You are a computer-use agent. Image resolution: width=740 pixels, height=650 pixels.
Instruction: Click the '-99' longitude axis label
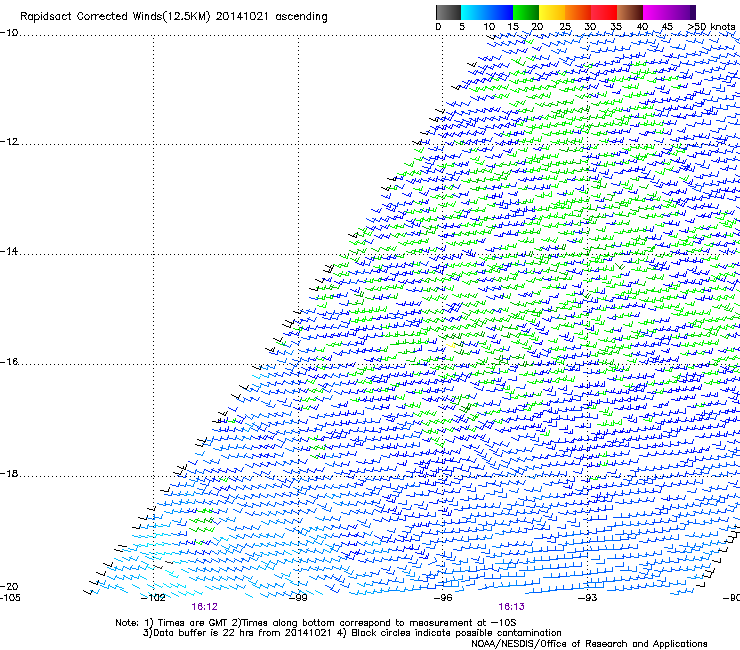[x=298, y=597]
